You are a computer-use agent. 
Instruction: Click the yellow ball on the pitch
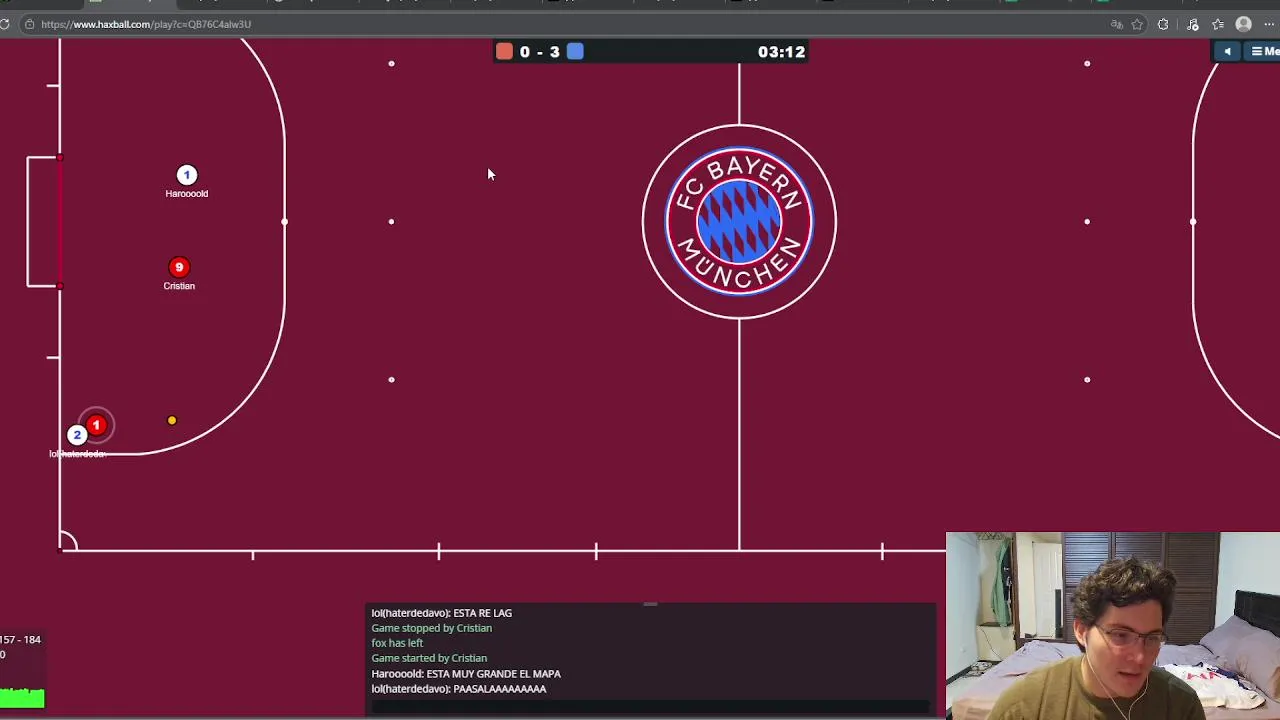172,421
